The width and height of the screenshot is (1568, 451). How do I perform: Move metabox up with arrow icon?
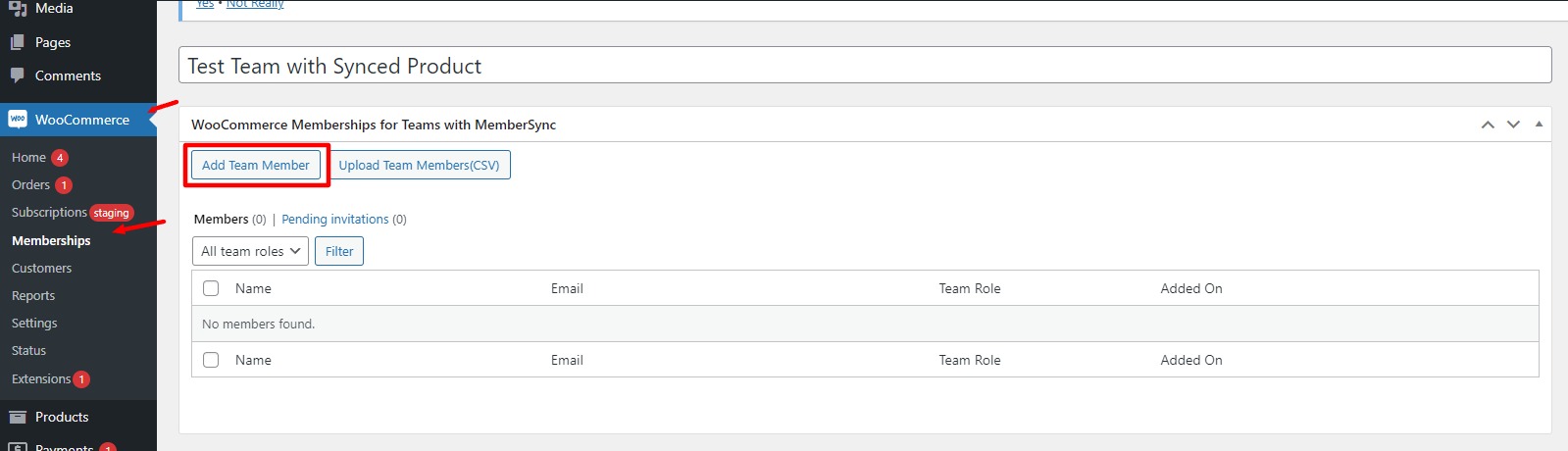tap(1488, 125)
